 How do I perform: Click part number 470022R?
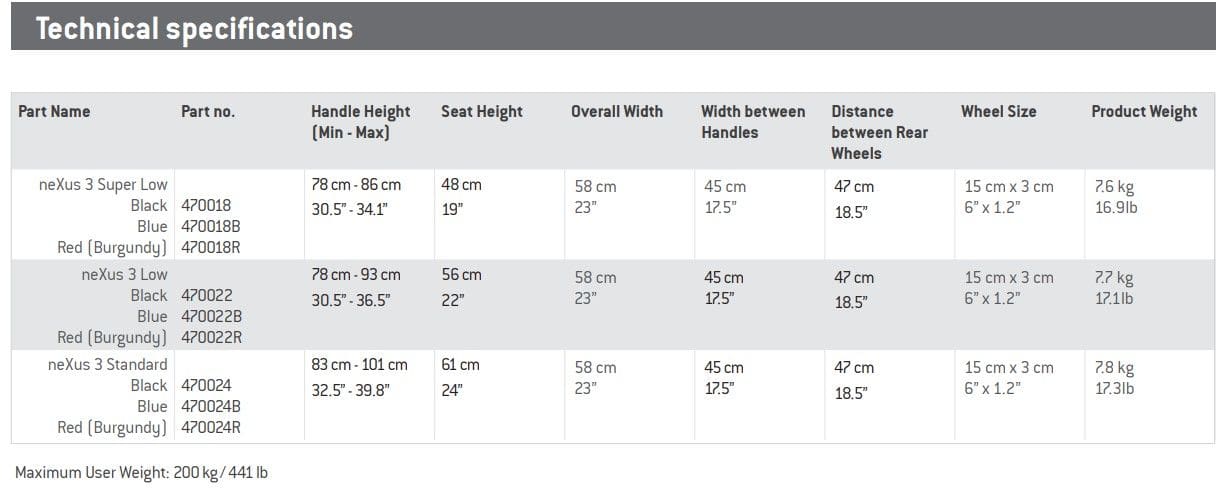tap(212, 338)
